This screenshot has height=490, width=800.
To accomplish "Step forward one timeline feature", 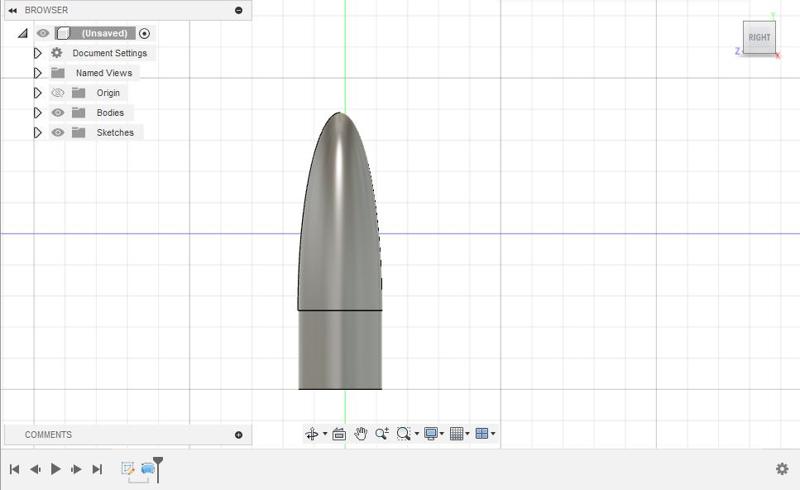I will click(76, 469).
